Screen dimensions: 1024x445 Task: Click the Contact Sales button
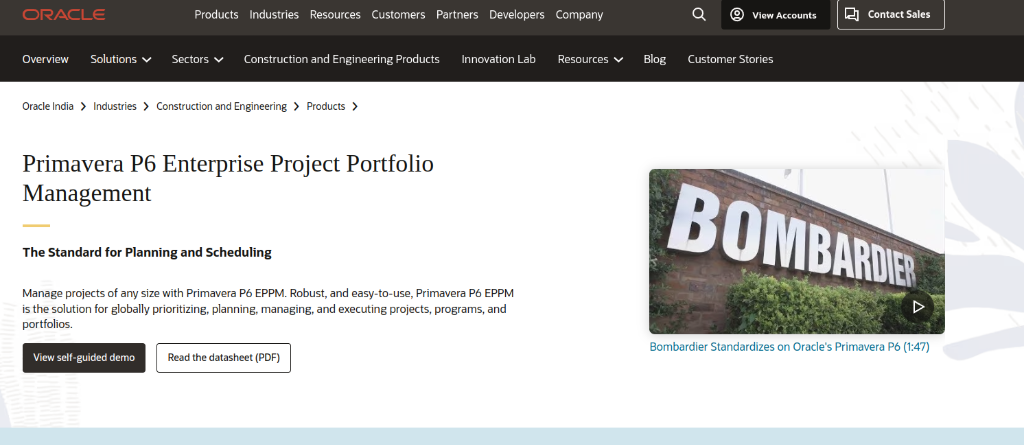coord(891,14)
